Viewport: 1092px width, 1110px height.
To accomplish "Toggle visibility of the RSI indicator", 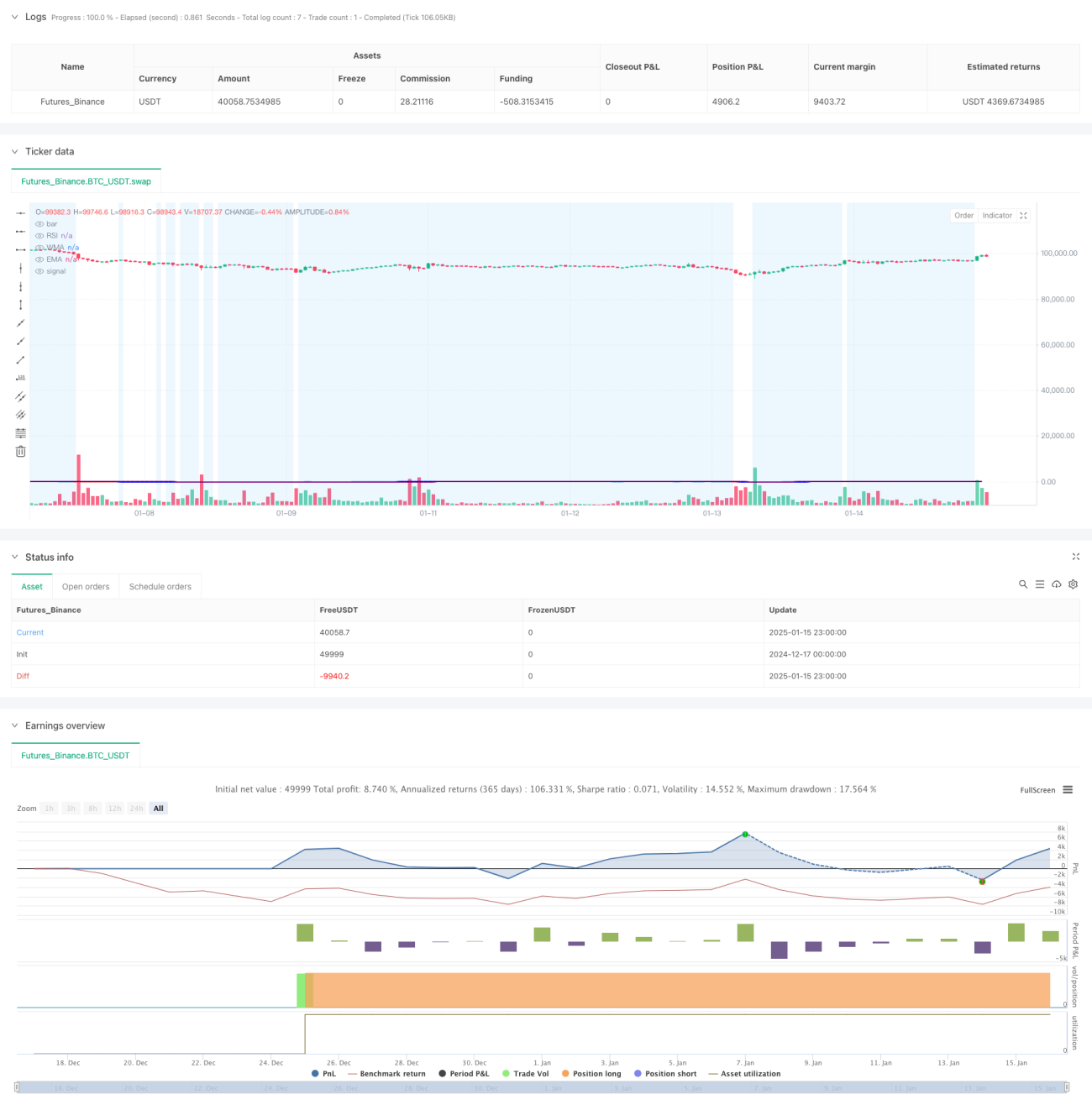I will [x=39, y=236].
